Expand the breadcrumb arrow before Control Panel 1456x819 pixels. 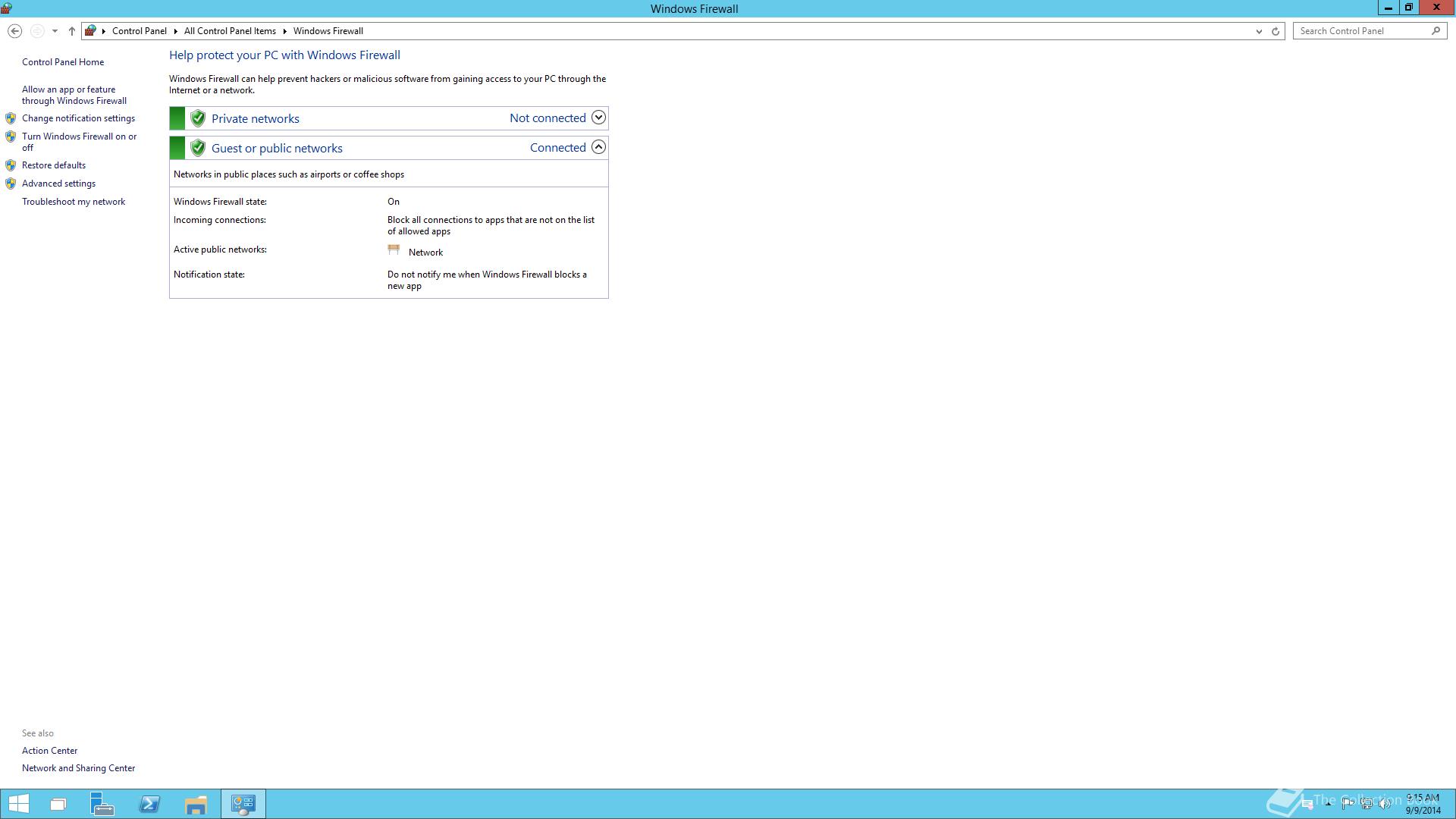pos(104,31)
